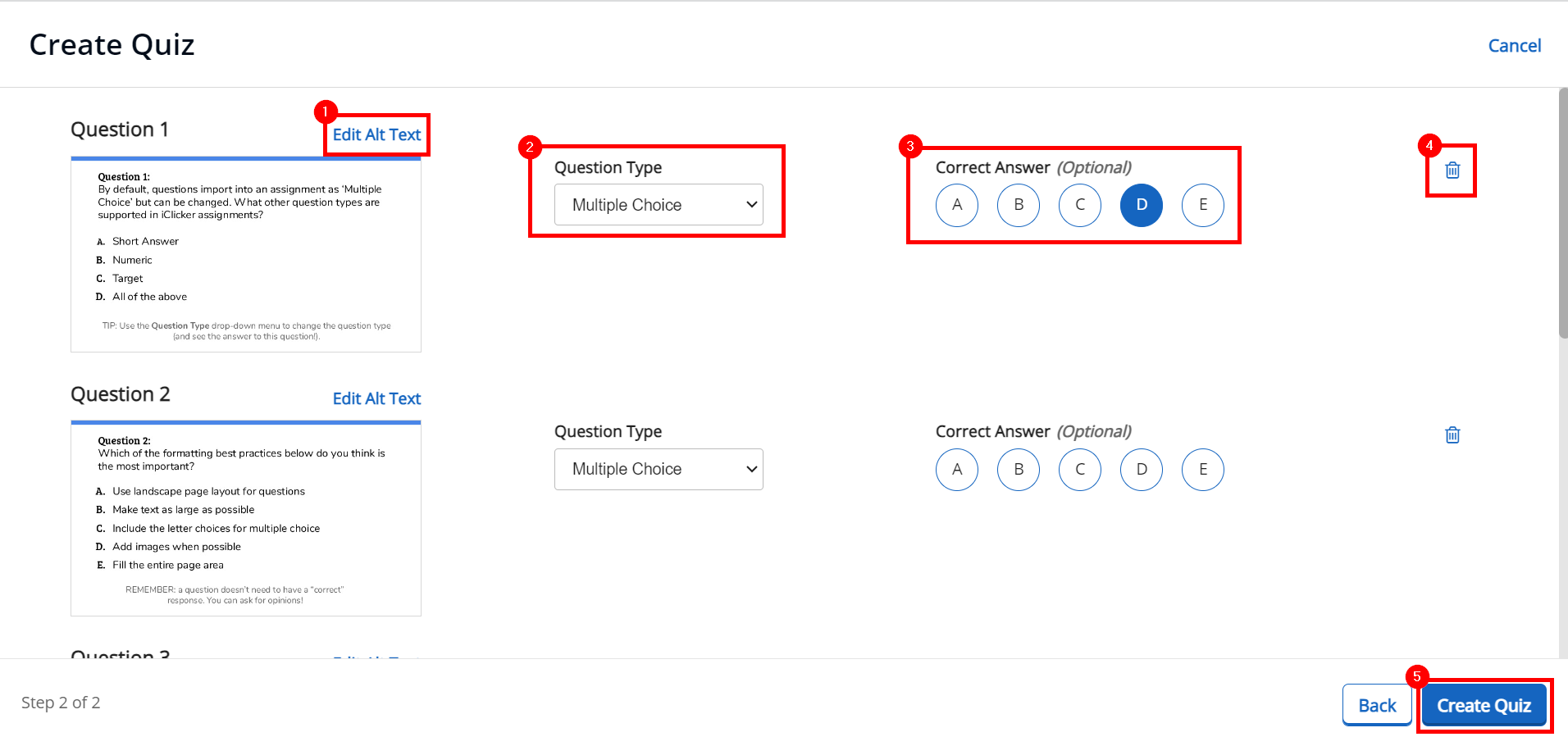This screenshot has width=1568, height=746.
Task: Open Question Type dropdown for Question 2
Action: [x=658, y=469]
